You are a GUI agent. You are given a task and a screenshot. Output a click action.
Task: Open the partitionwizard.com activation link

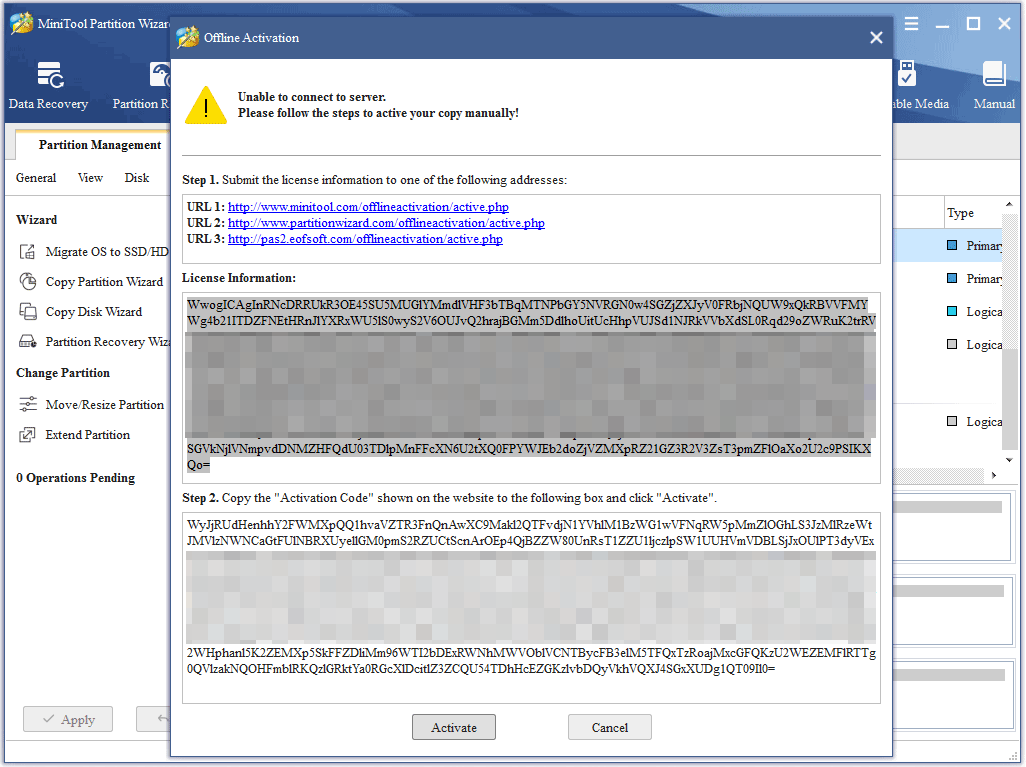coord(386,223)
